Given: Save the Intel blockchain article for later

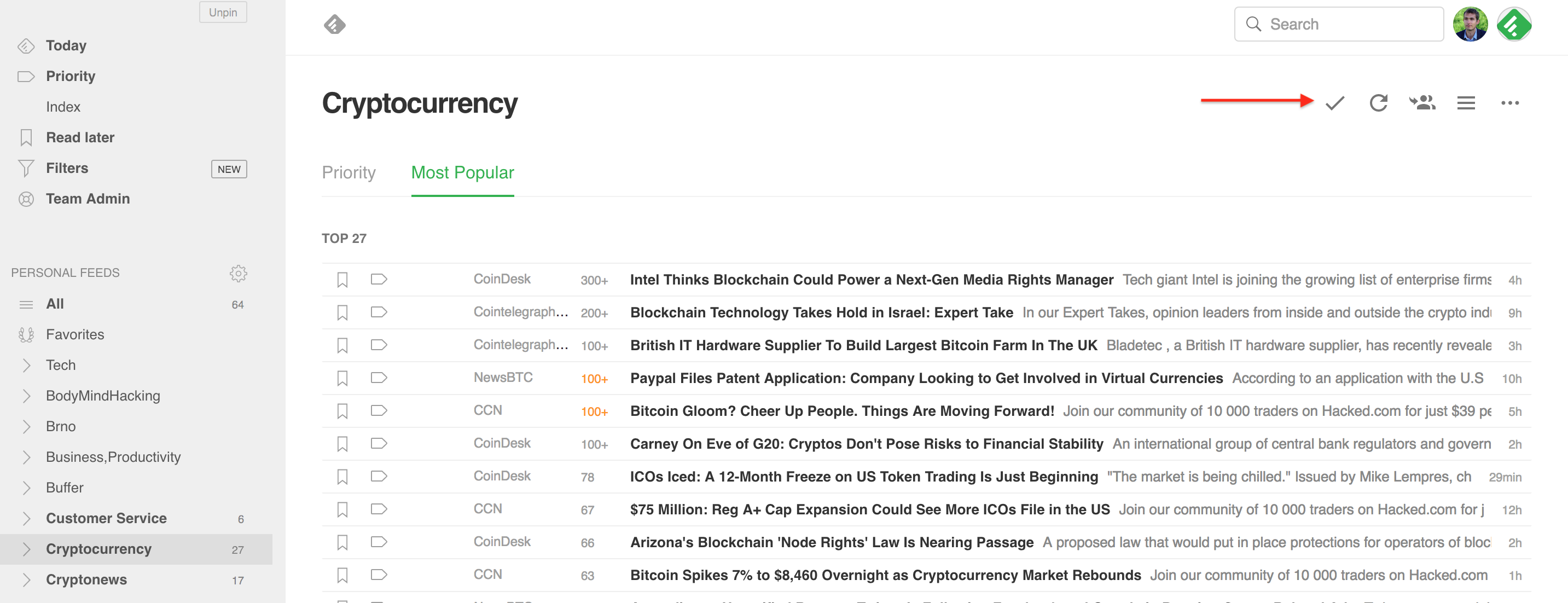Looking at the screenshot, I should coord(342,280).
